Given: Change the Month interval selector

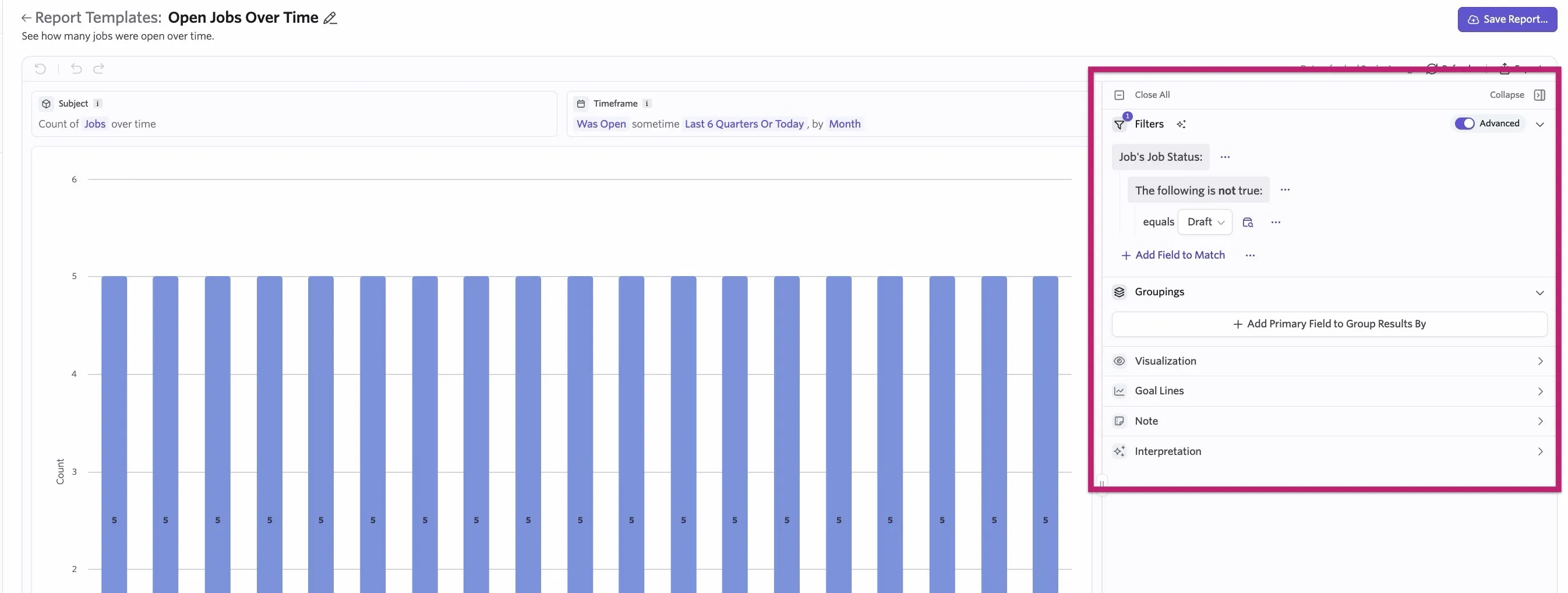Looking at the screenshot, I should tap(845, 124).
